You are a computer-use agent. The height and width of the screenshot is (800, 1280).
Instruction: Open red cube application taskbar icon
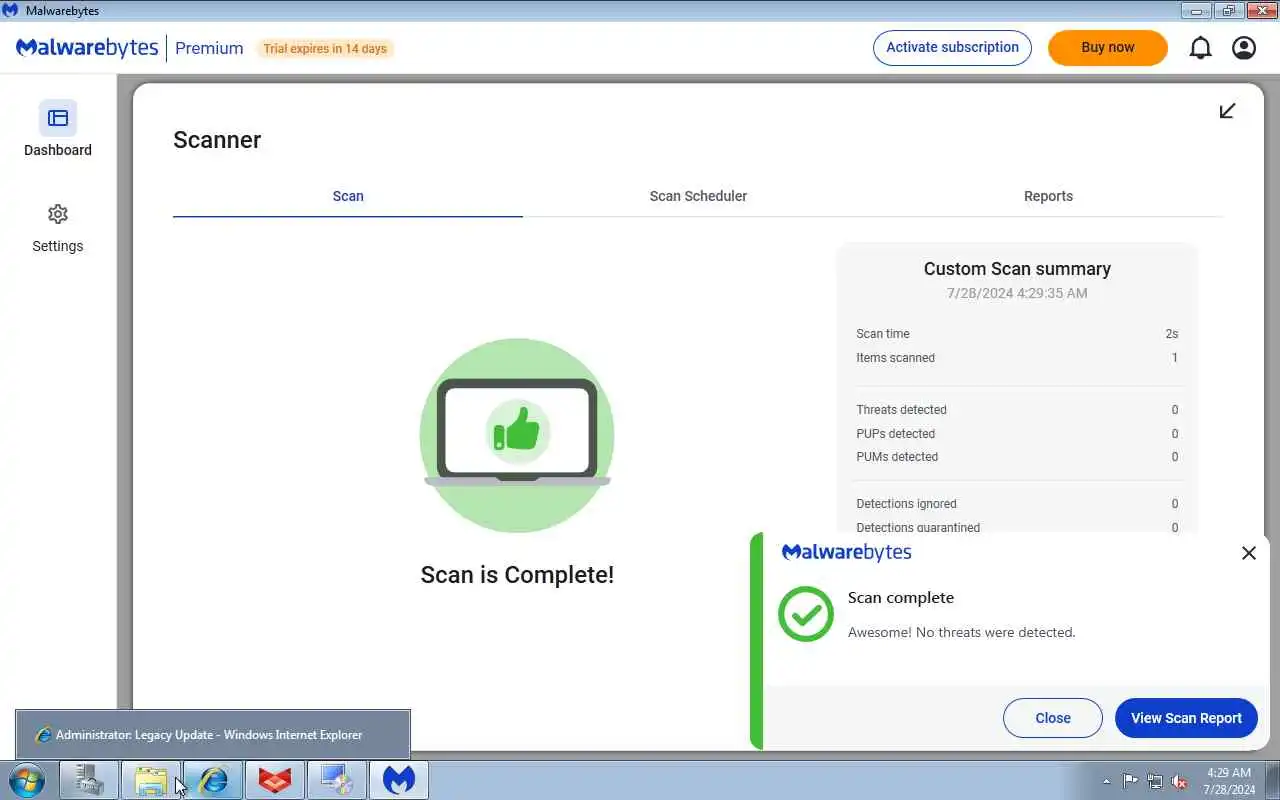275,780
